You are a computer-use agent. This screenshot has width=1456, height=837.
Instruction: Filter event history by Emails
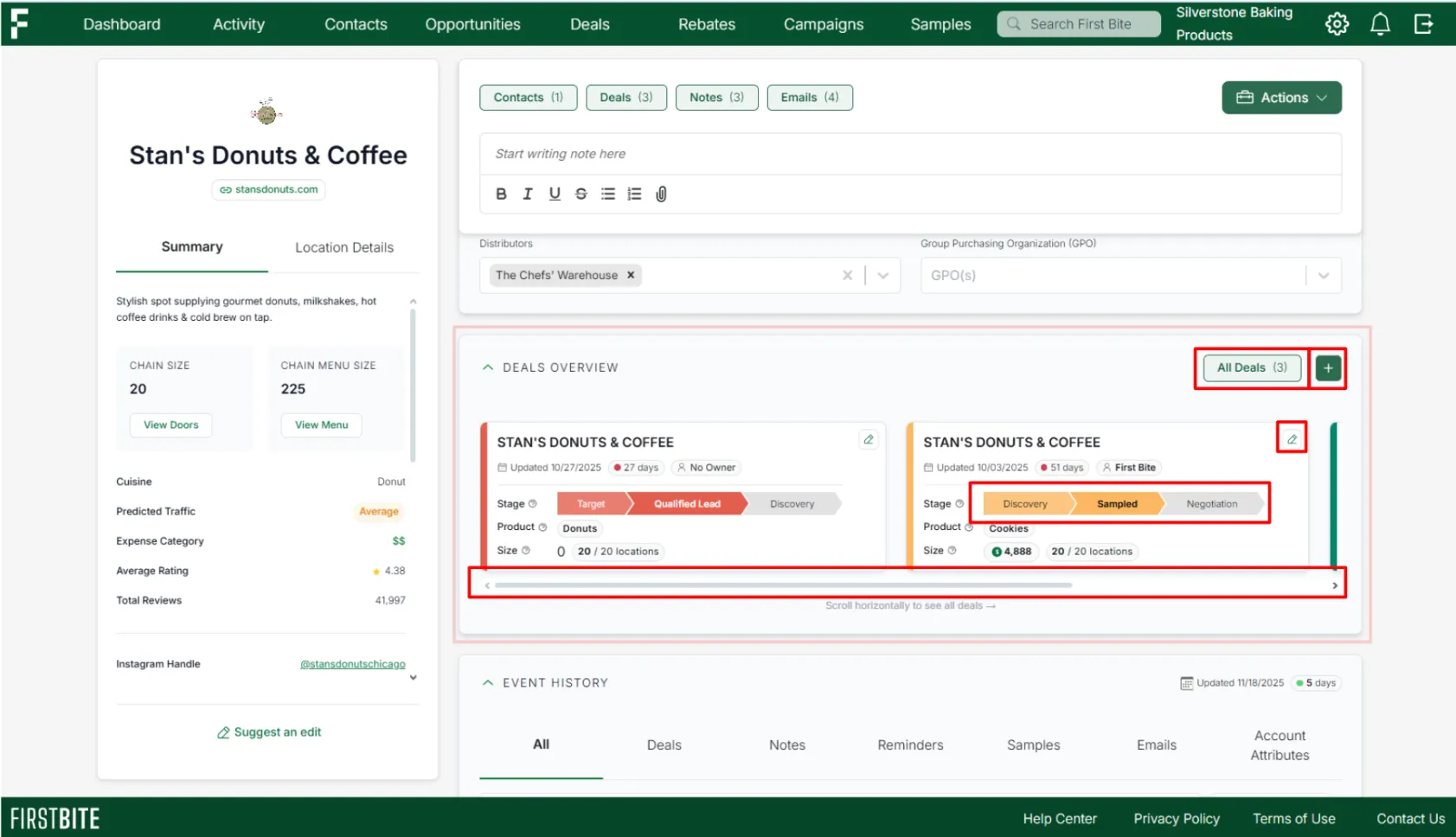click(1157, 745)
